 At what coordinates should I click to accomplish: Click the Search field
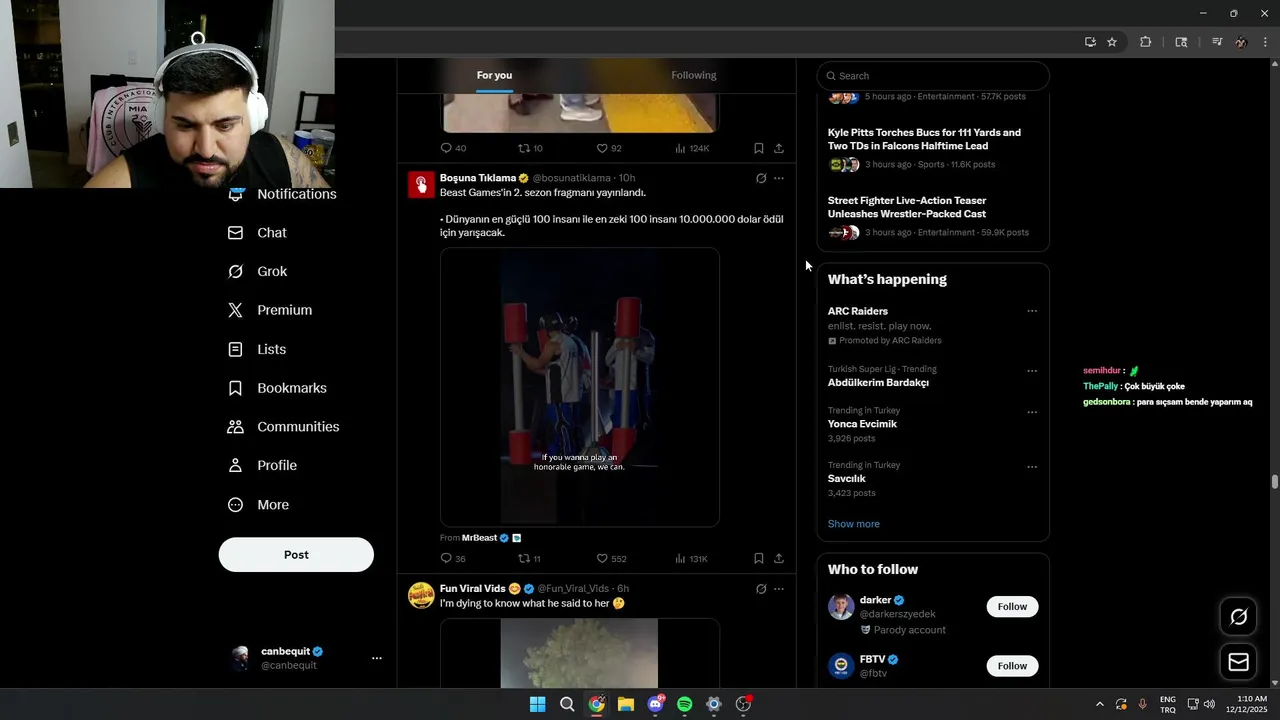click(x=933, y=76)
